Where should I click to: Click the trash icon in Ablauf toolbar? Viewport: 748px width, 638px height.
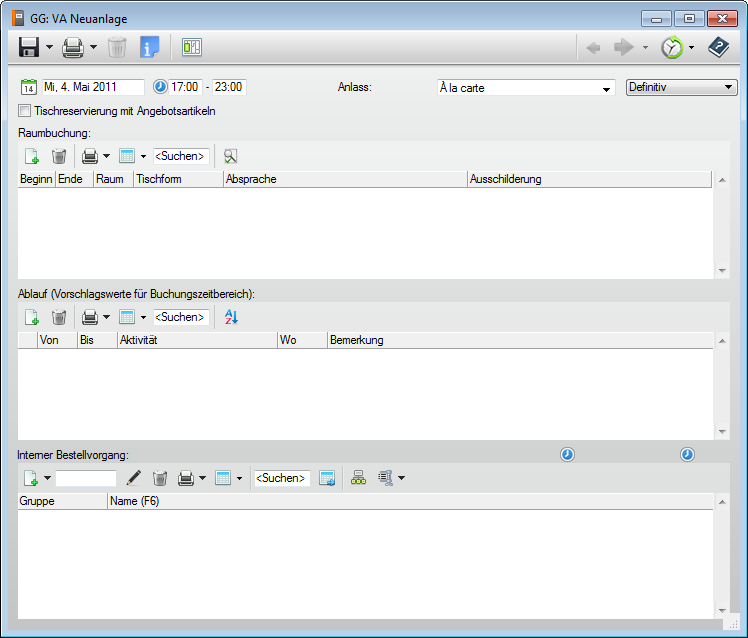(59, 317)
